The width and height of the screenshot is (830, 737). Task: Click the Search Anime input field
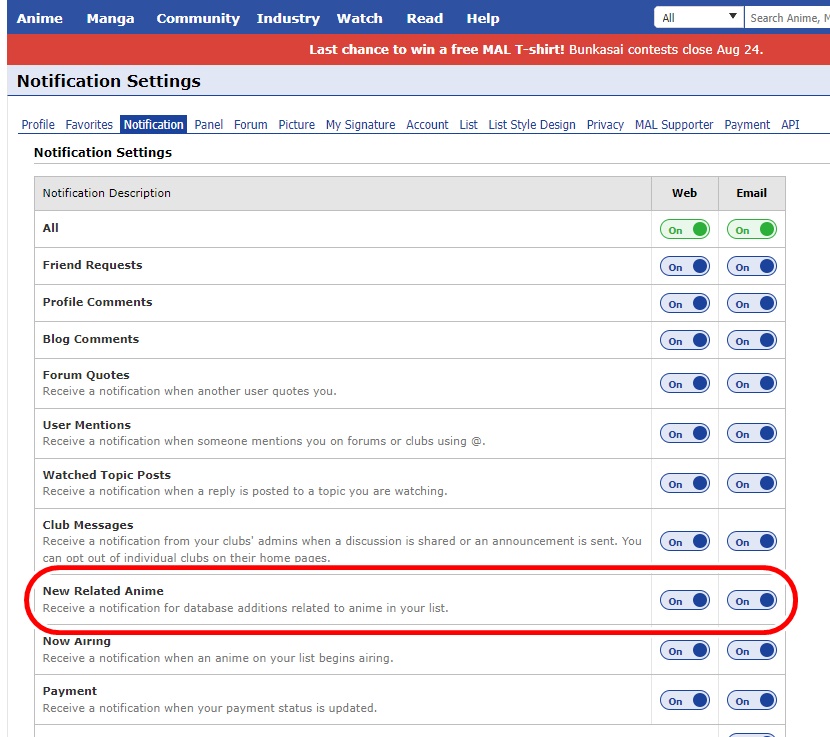787,17
